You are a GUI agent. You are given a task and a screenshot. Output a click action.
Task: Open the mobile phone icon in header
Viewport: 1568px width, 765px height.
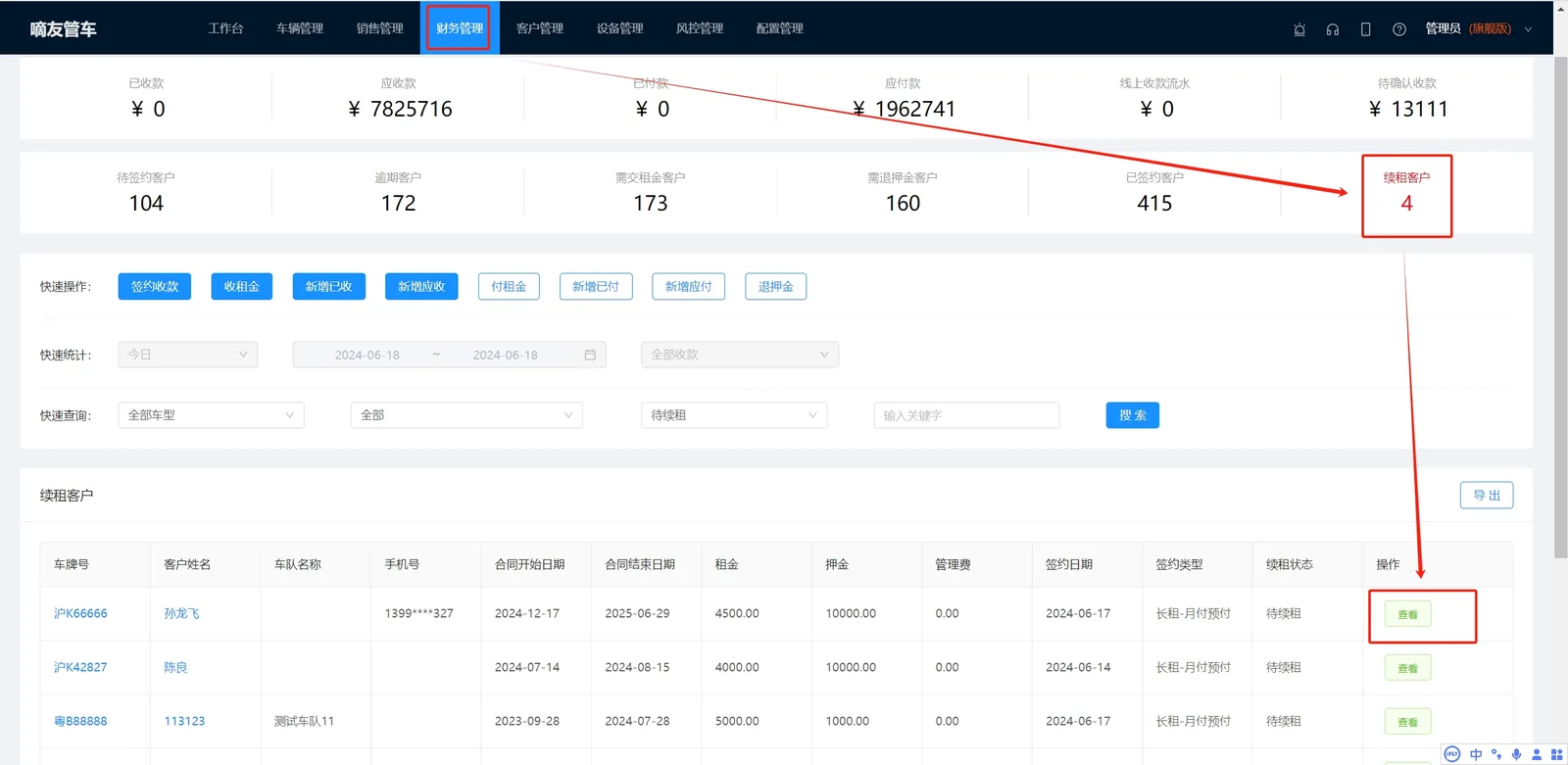pyautogui.click(x=1365, y=29)
